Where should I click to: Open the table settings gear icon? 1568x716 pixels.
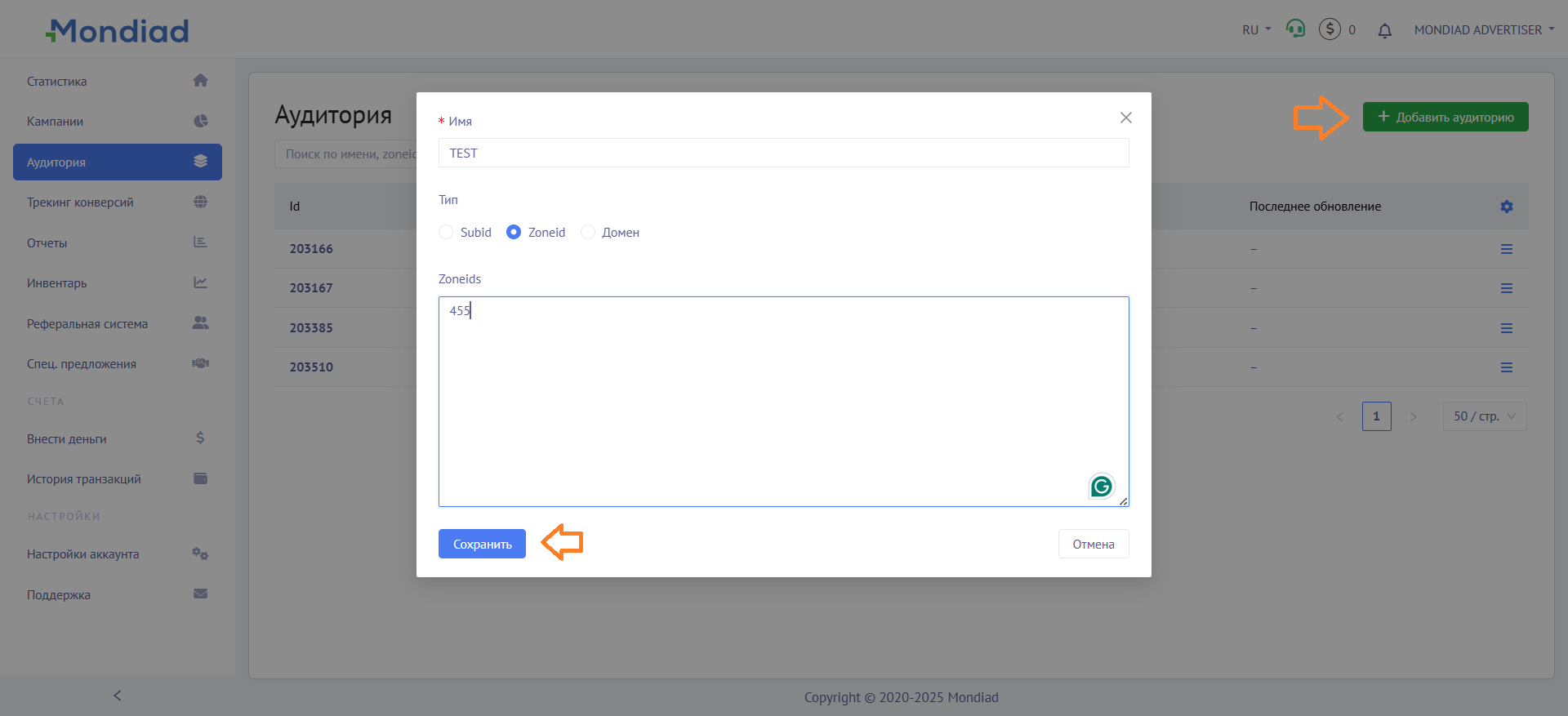pyautogui.click(x=1506, y=207)
